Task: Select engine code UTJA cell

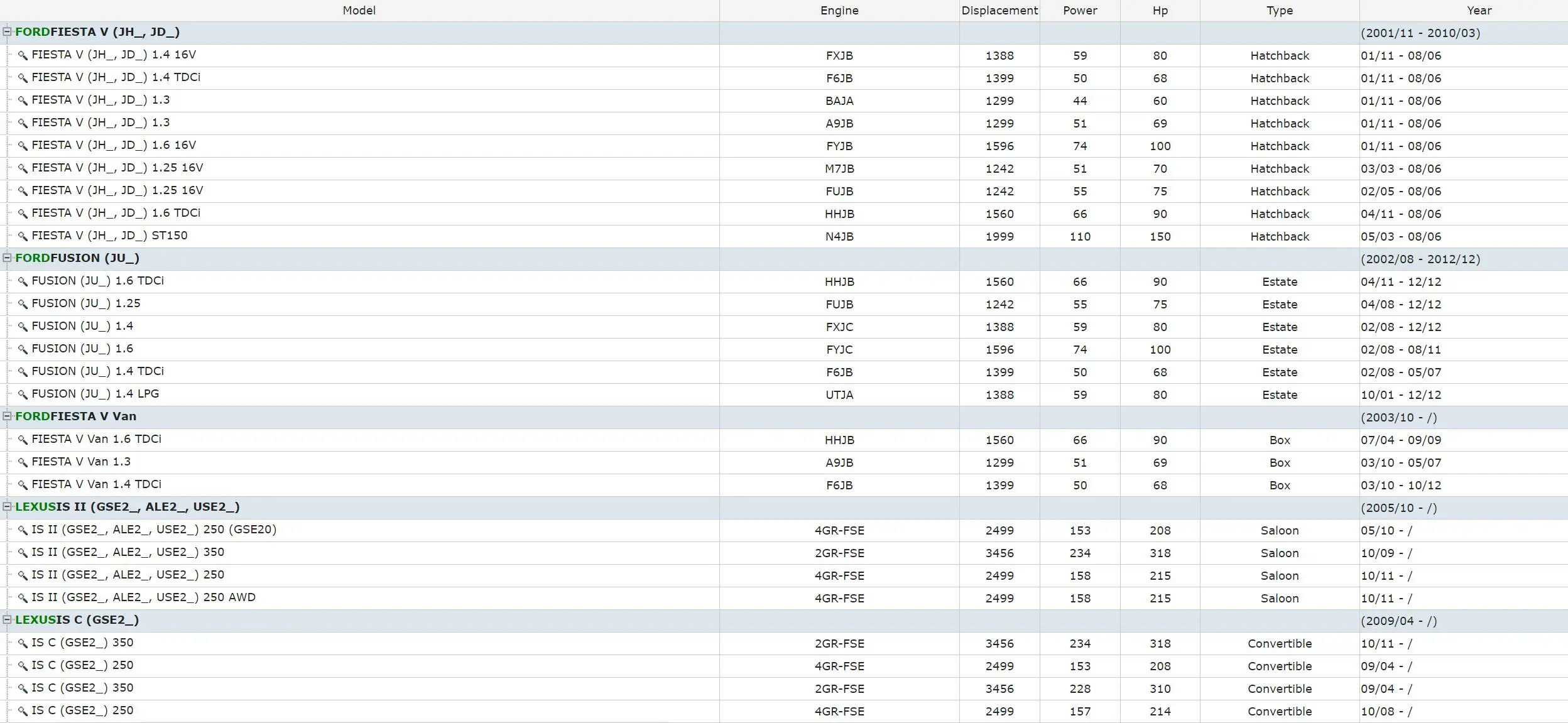Action: pyautogui.click(x=839, y=395)
